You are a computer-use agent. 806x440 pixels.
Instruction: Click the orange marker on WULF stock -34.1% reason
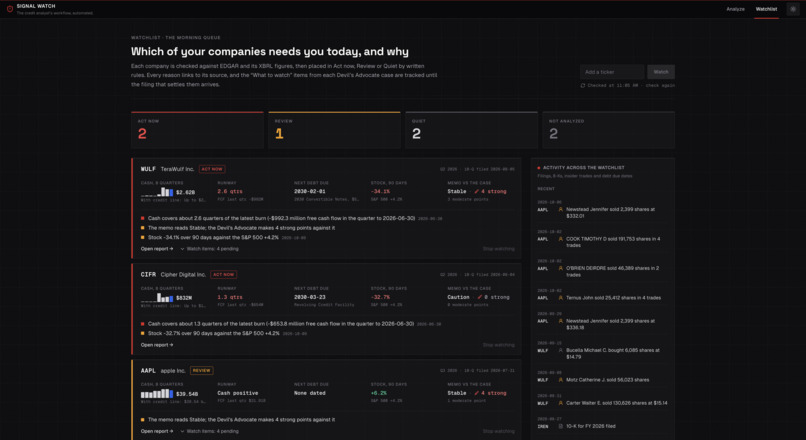point(143,237)
